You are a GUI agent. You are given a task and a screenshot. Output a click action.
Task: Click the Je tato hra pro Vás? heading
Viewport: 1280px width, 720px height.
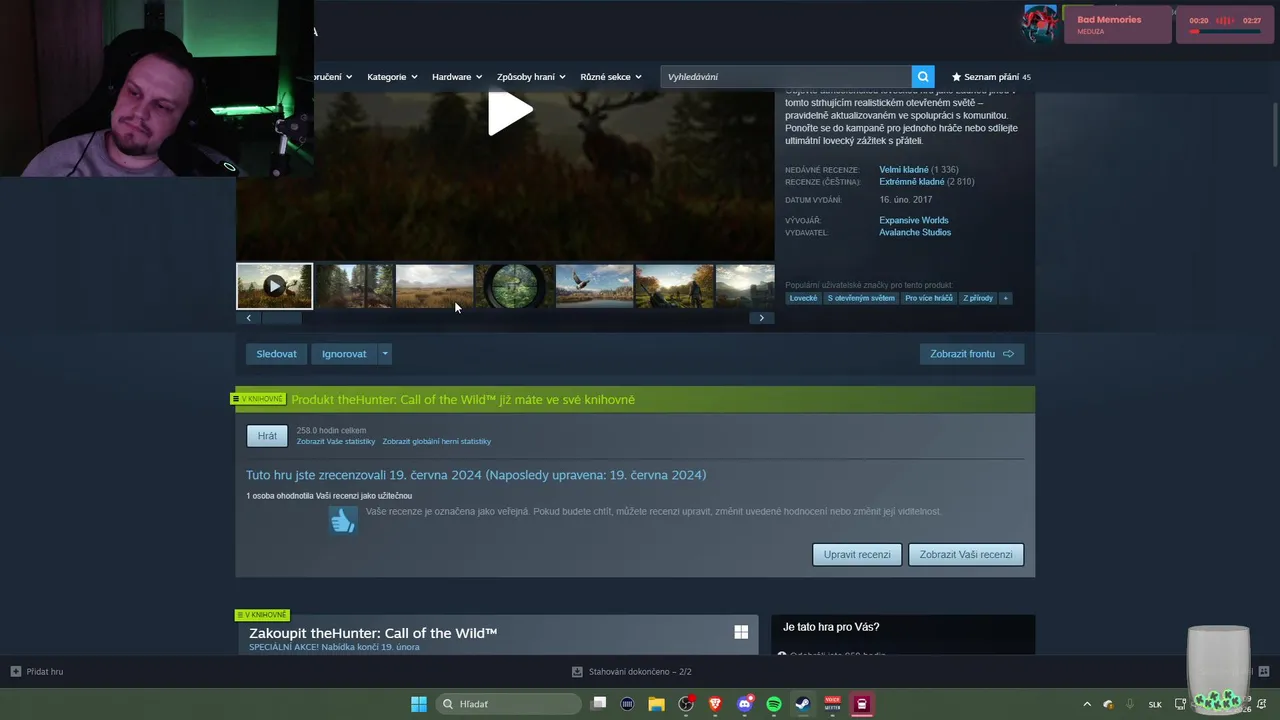[831, 627]
